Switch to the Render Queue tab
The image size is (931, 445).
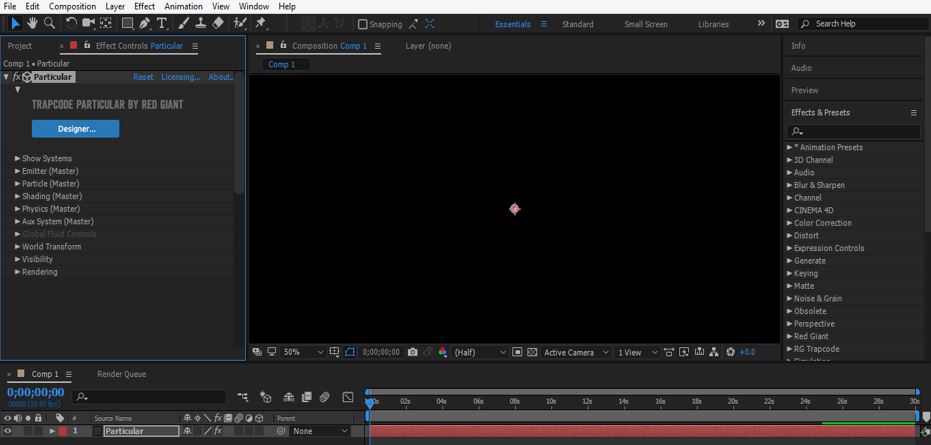(121, 374)
